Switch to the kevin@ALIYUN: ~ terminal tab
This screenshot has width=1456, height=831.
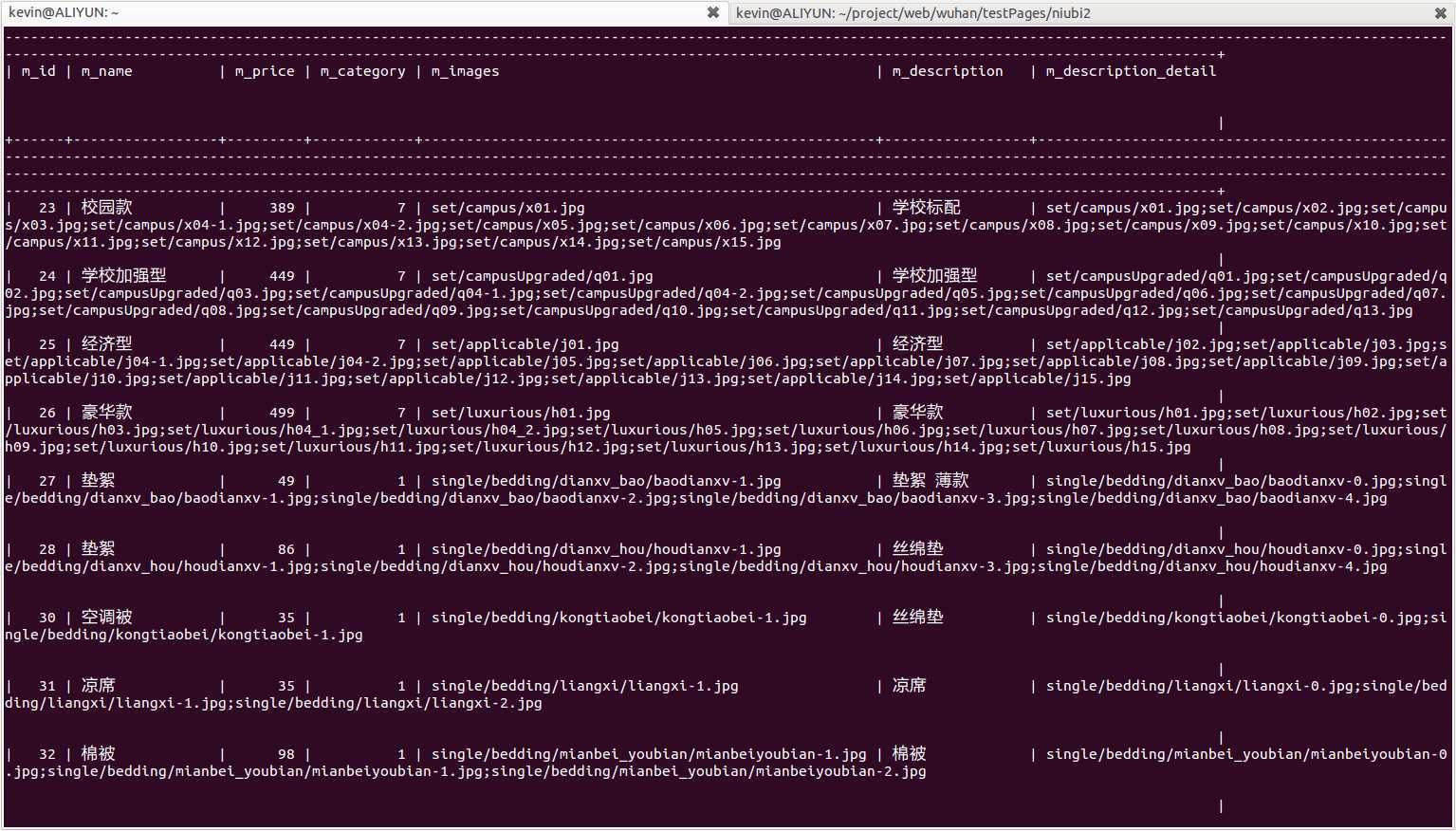[x=363, y=12]
